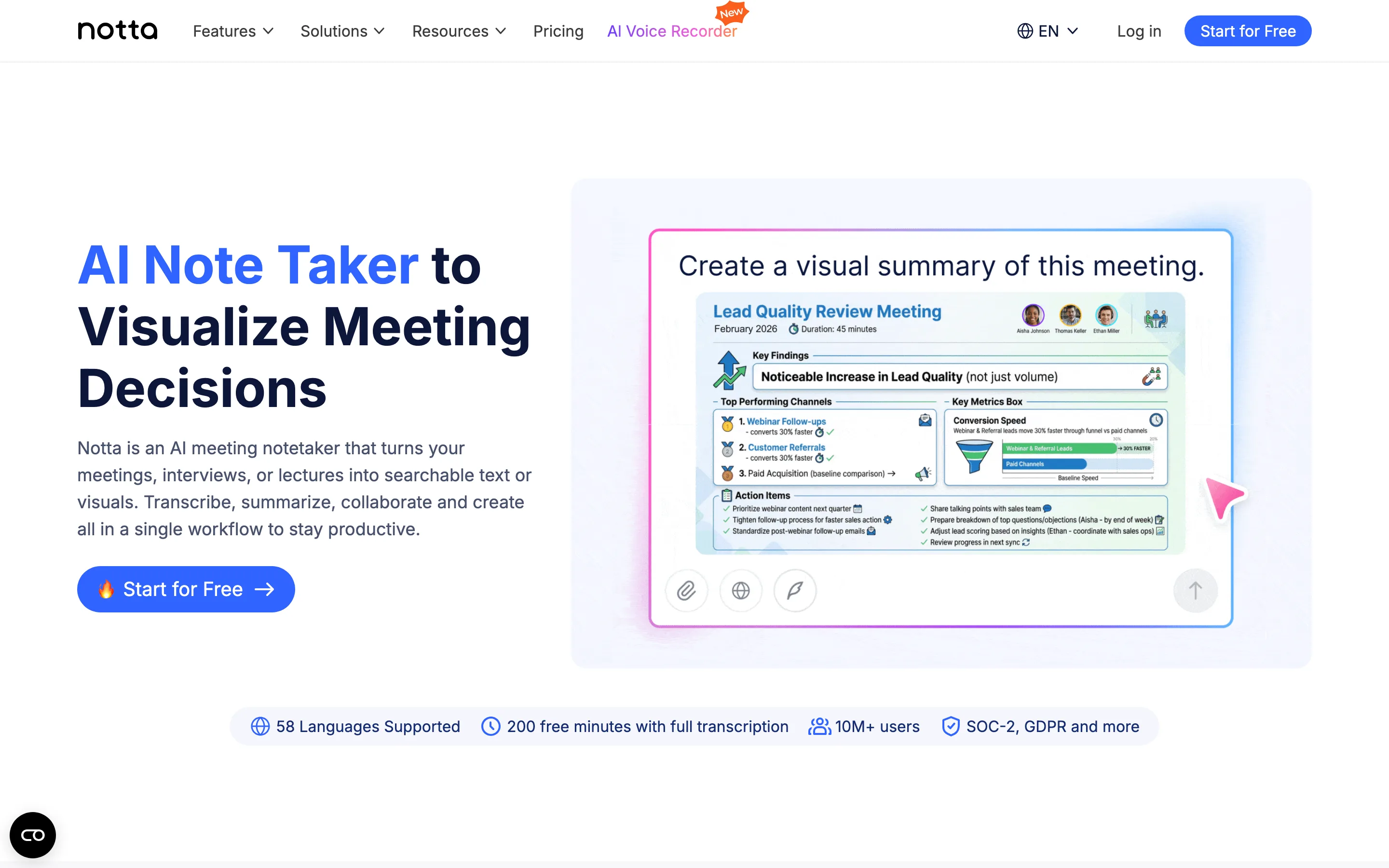Click 'SOC-2, GDPR and more' text

click(x=1053, y=726)
